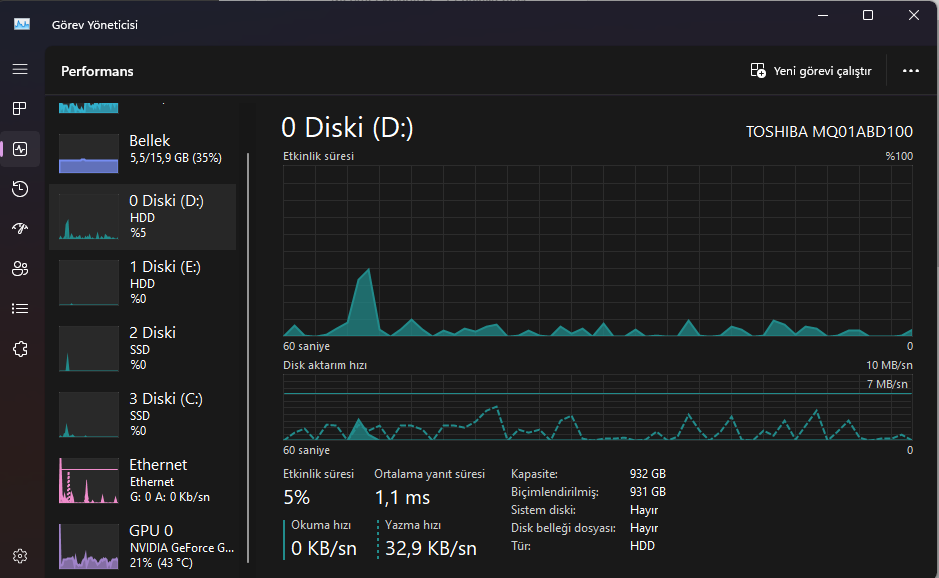Open the Users page icon
Screen dimensions: 939x578
pos(20,268)
